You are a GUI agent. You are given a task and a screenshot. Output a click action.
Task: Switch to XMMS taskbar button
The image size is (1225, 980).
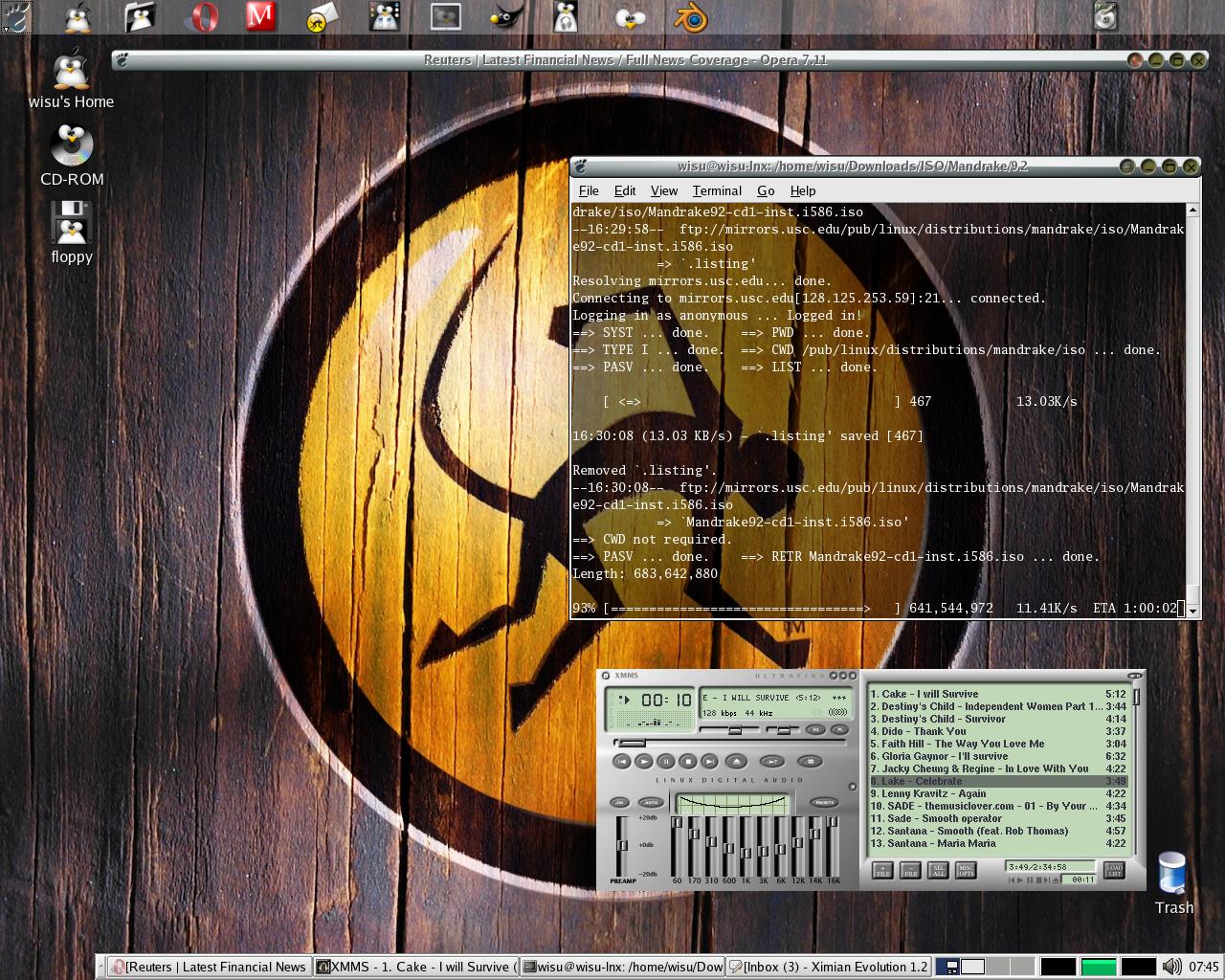(x=417, y=967)
